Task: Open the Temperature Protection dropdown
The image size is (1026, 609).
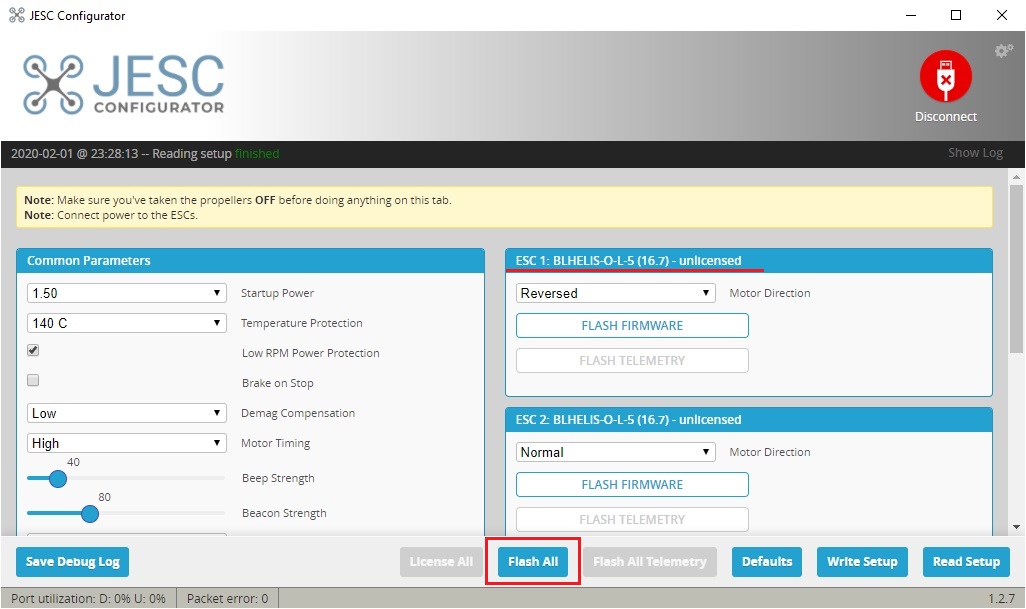Action: tap(126, 323)
